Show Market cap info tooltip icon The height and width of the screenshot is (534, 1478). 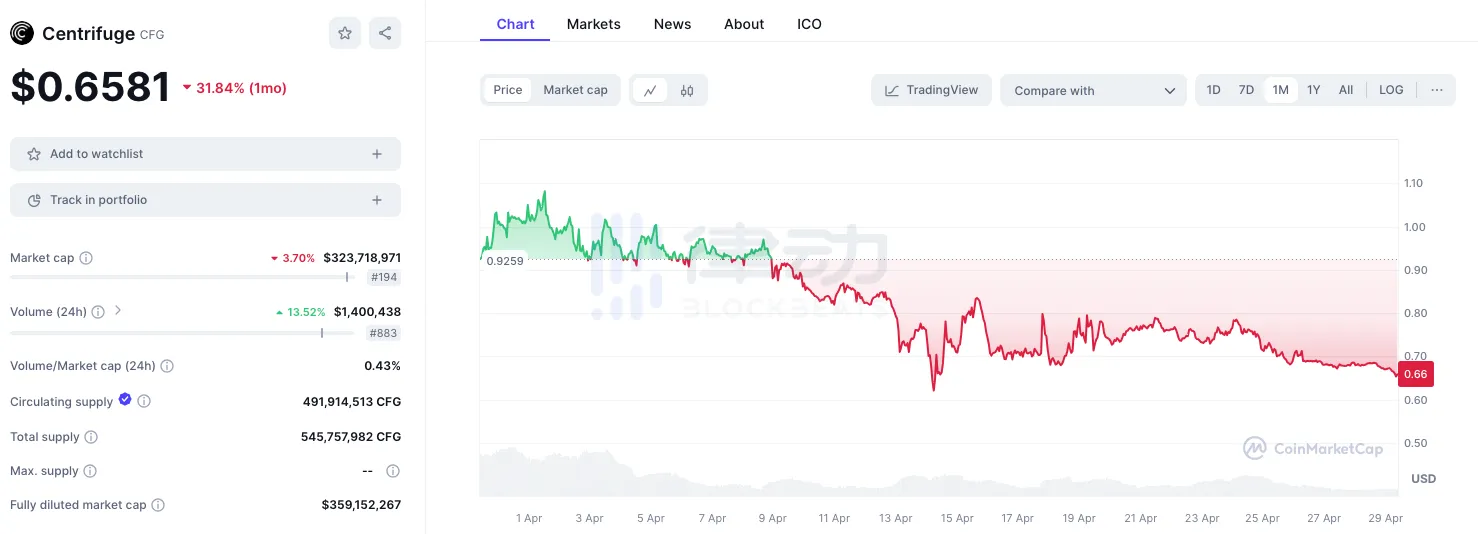tap(86, 258)
